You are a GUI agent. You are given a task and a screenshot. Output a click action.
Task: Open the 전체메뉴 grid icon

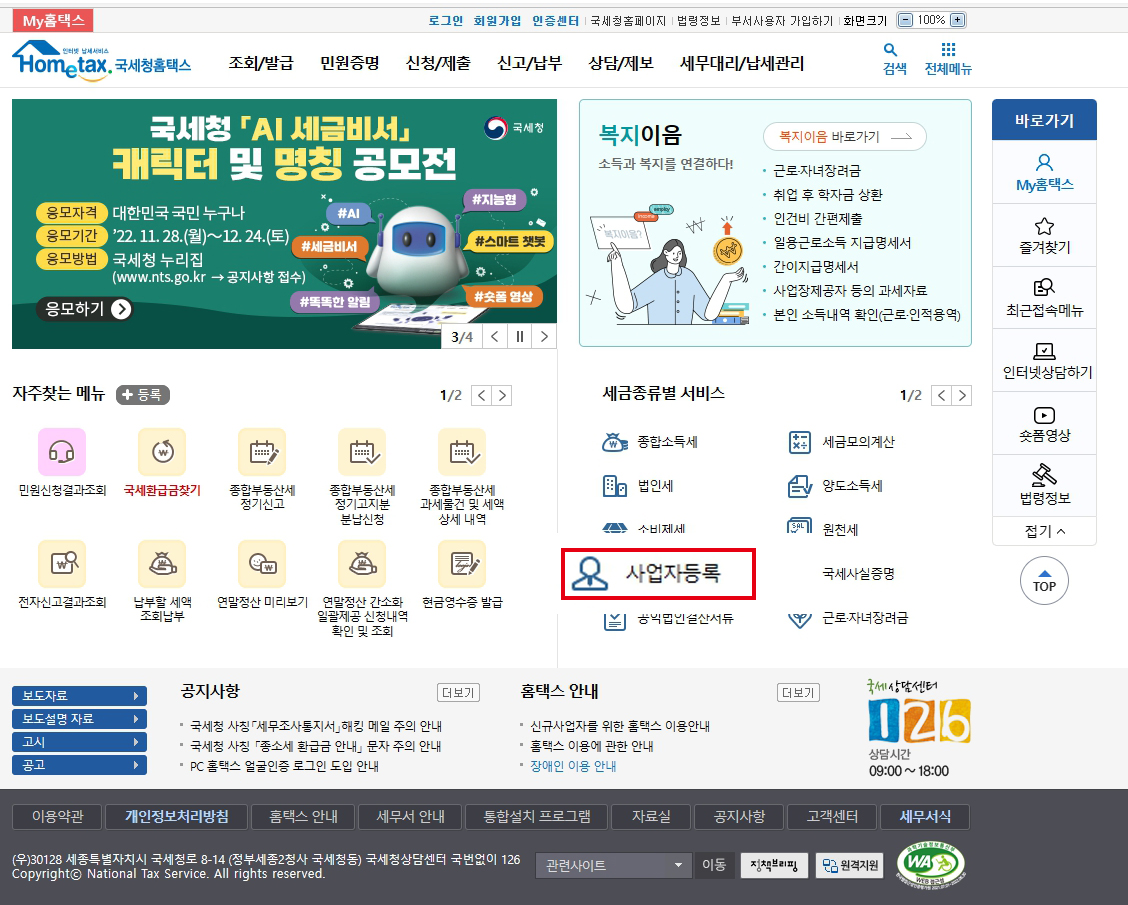point(948,49)
